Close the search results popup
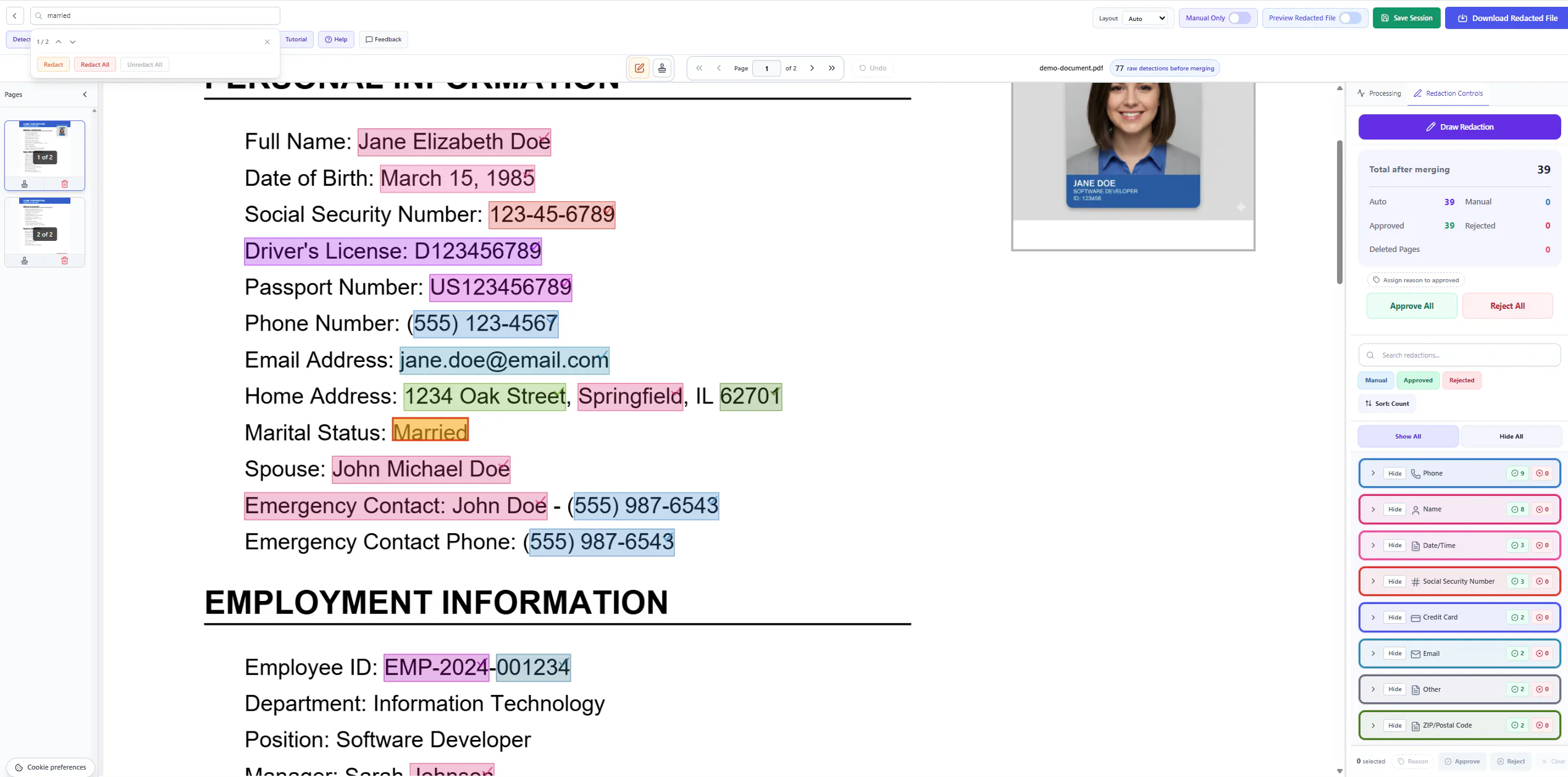 click(267, 42)
